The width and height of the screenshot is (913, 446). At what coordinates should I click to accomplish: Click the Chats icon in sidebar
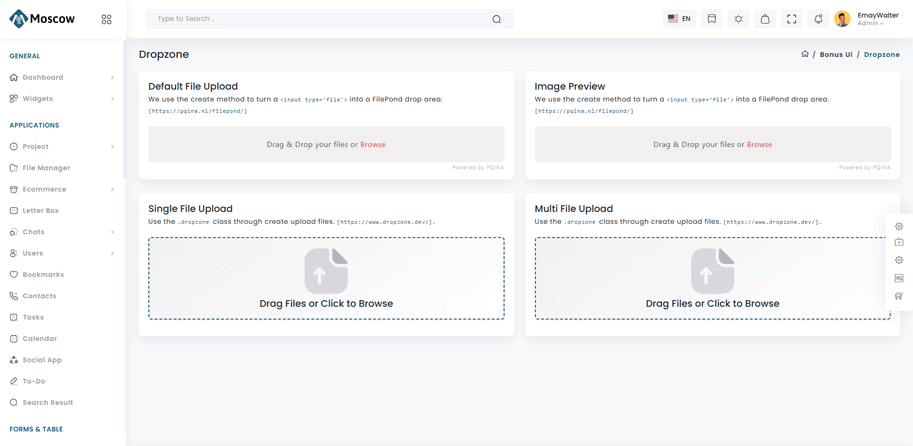(x=14, y=232)
